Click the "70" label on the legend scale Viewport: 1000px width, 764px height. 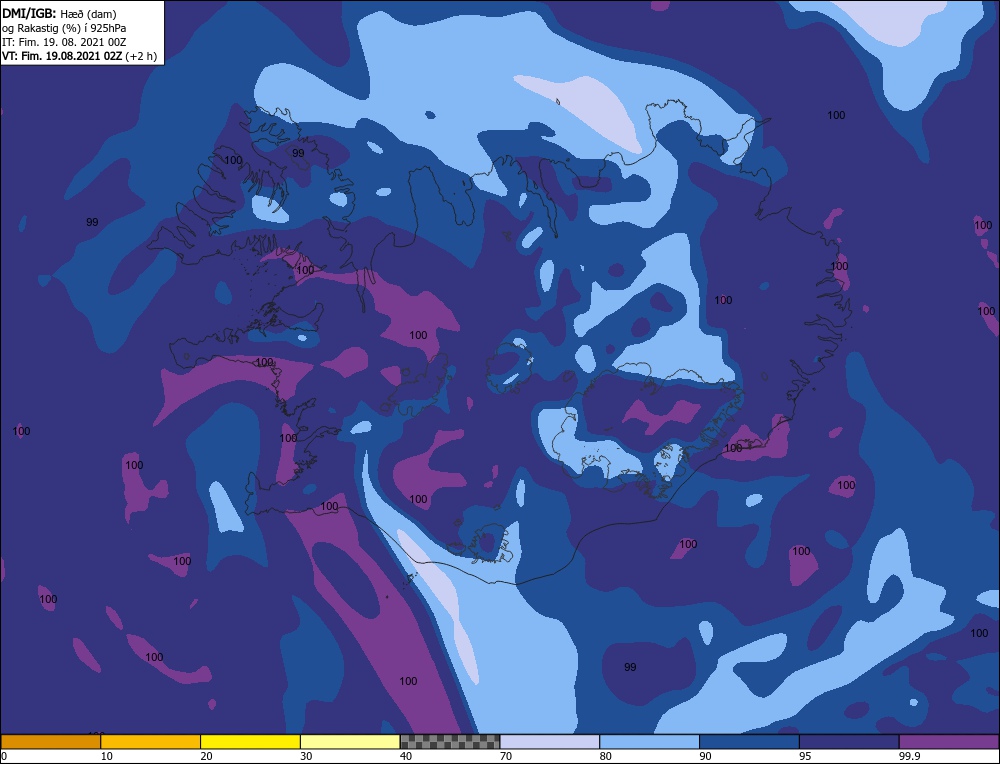pos(505,756)
